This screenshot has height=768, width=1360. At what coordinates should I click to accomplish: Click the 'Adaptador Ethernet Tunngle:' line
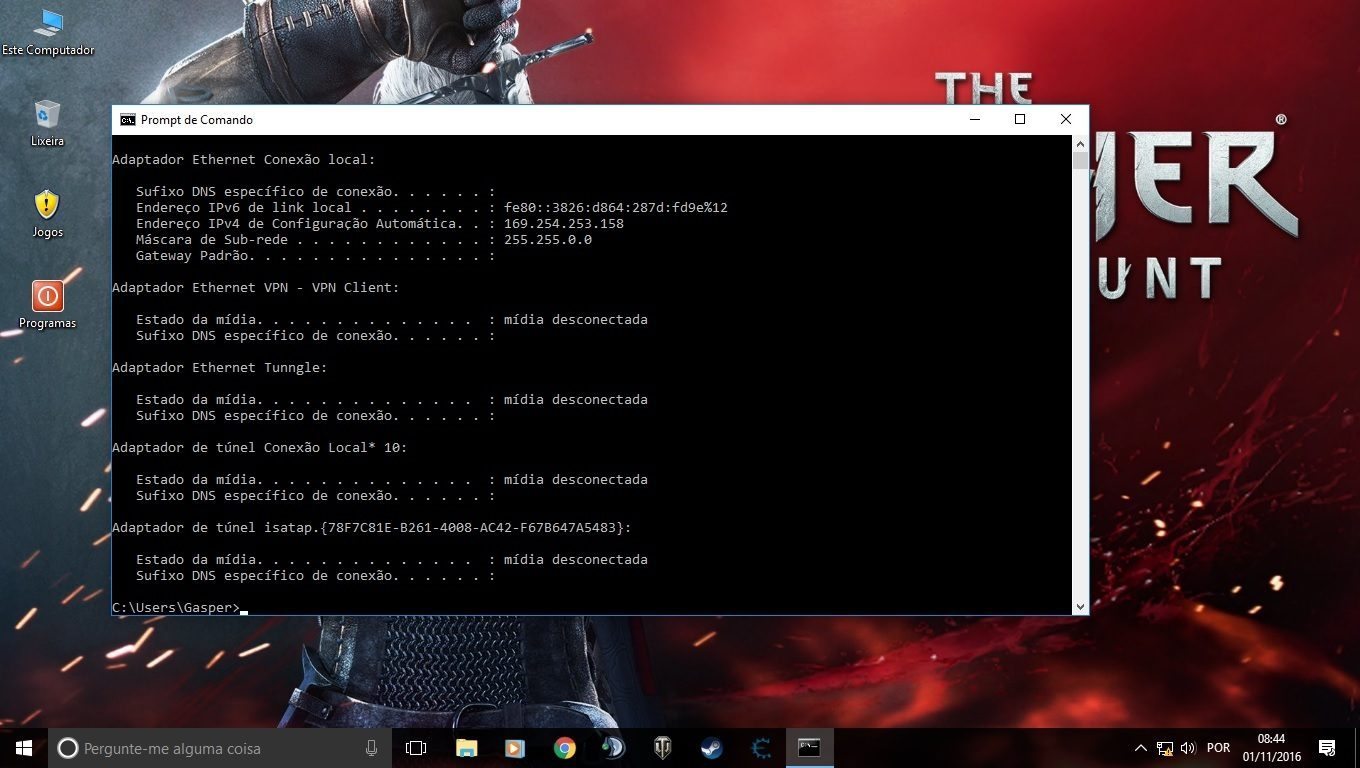(x=220, y=368)
